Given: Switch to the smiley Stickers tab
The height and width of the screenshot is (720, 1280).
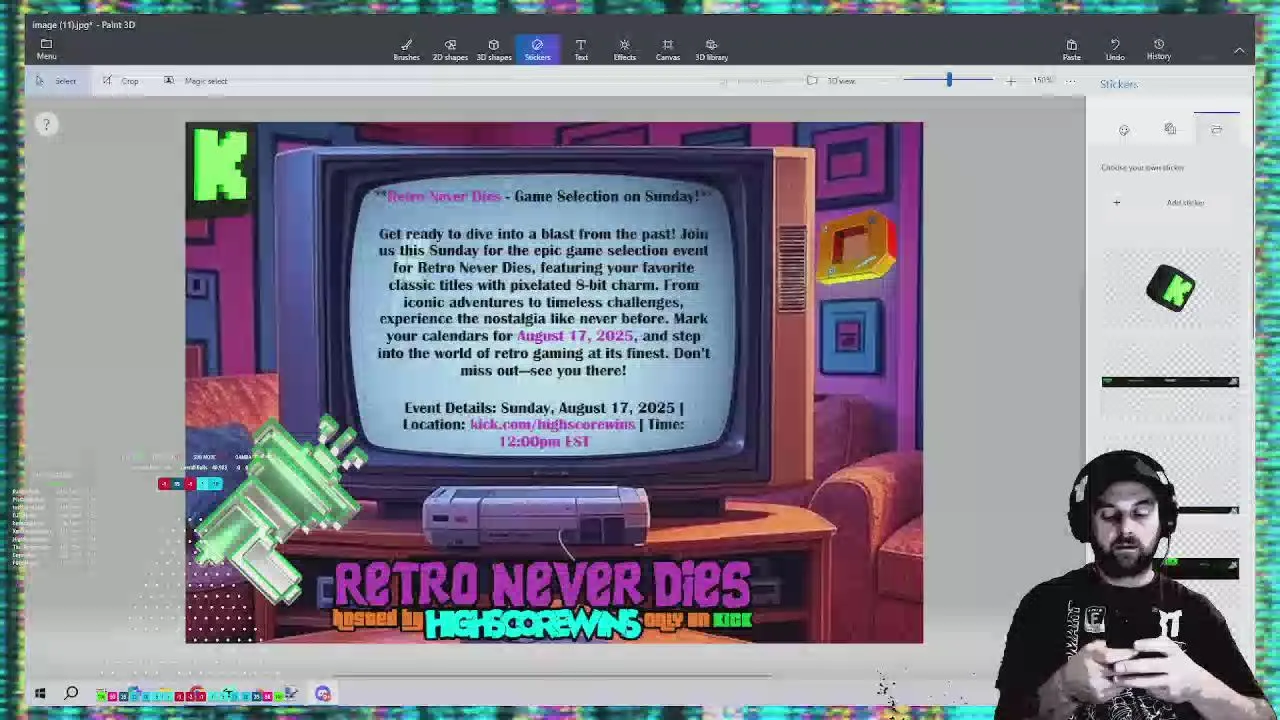Looking at the screenshot, I should click(1124, 130).
